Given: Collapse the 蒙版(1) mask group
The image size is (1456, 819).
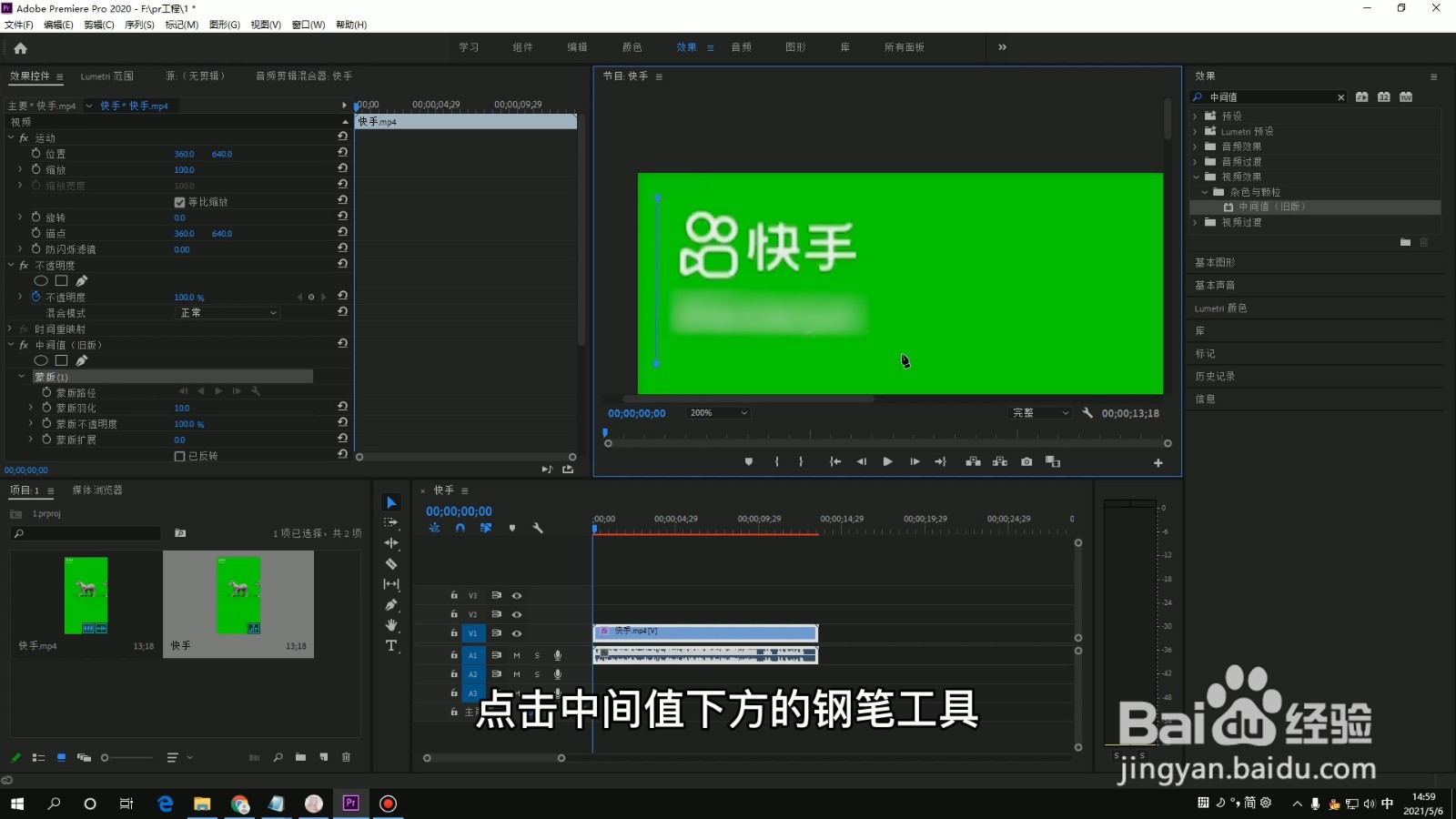Looking at the screenshot, I should [22, 376].
